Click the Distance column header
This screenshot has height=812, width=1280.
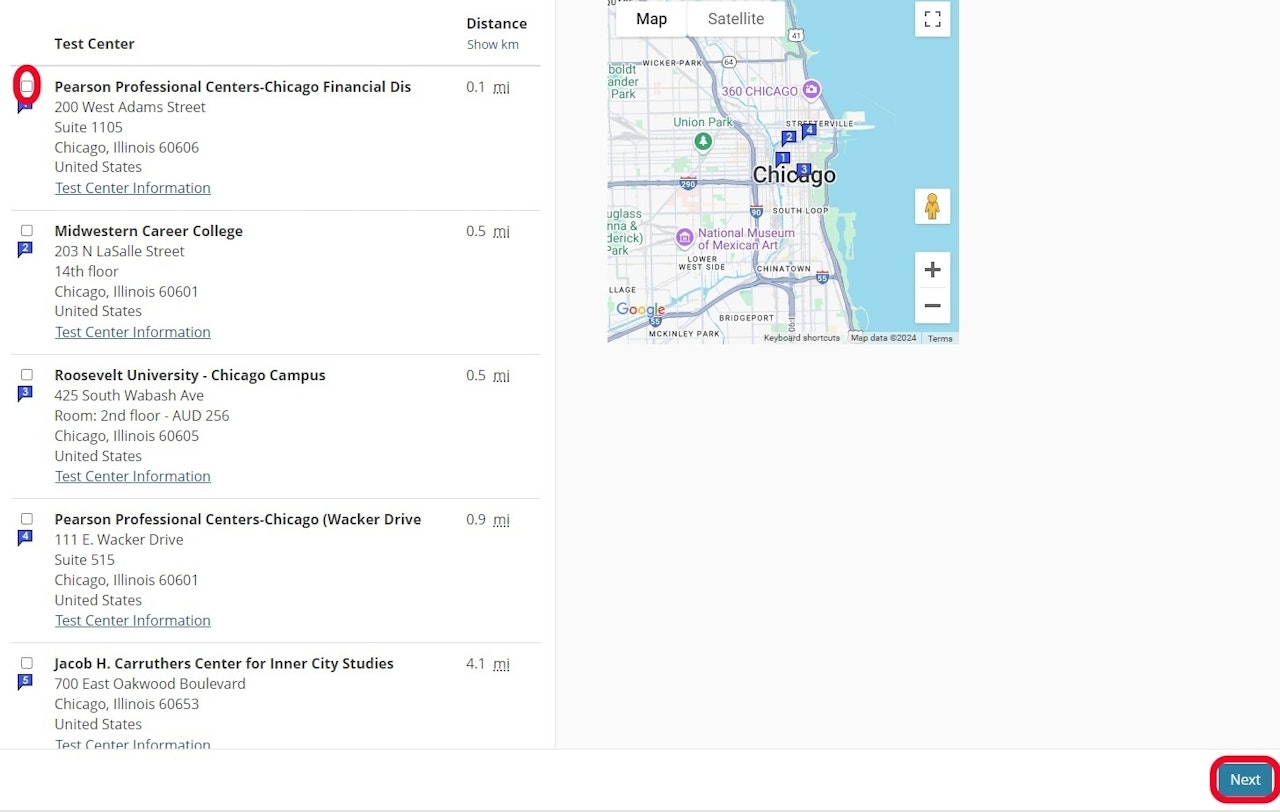496,23
